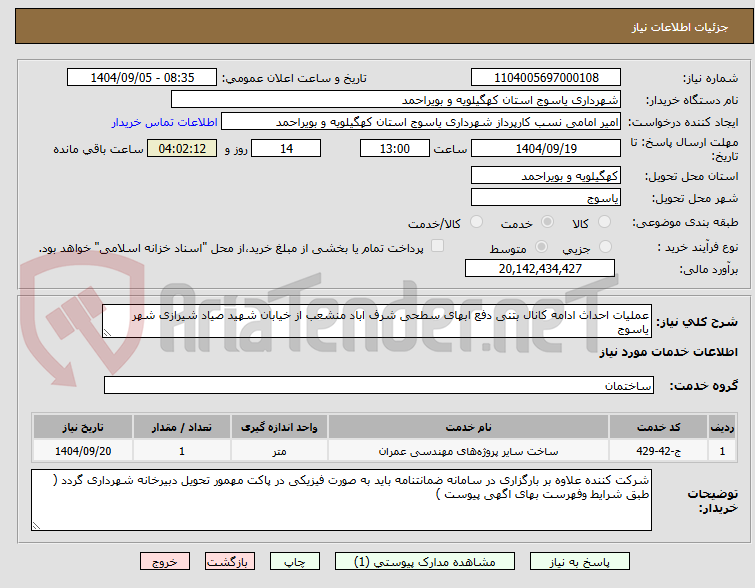Click the شماره نیاز field 1104005697000108
Viewport: 755px width, 588px height.
tap(546, 78)
